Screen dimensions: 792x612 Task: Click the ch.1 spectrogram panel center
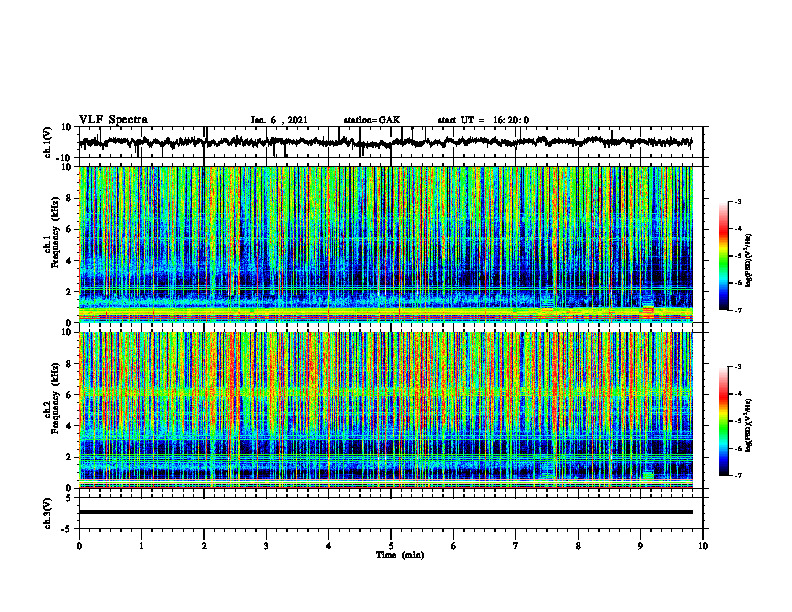(385, 244)
